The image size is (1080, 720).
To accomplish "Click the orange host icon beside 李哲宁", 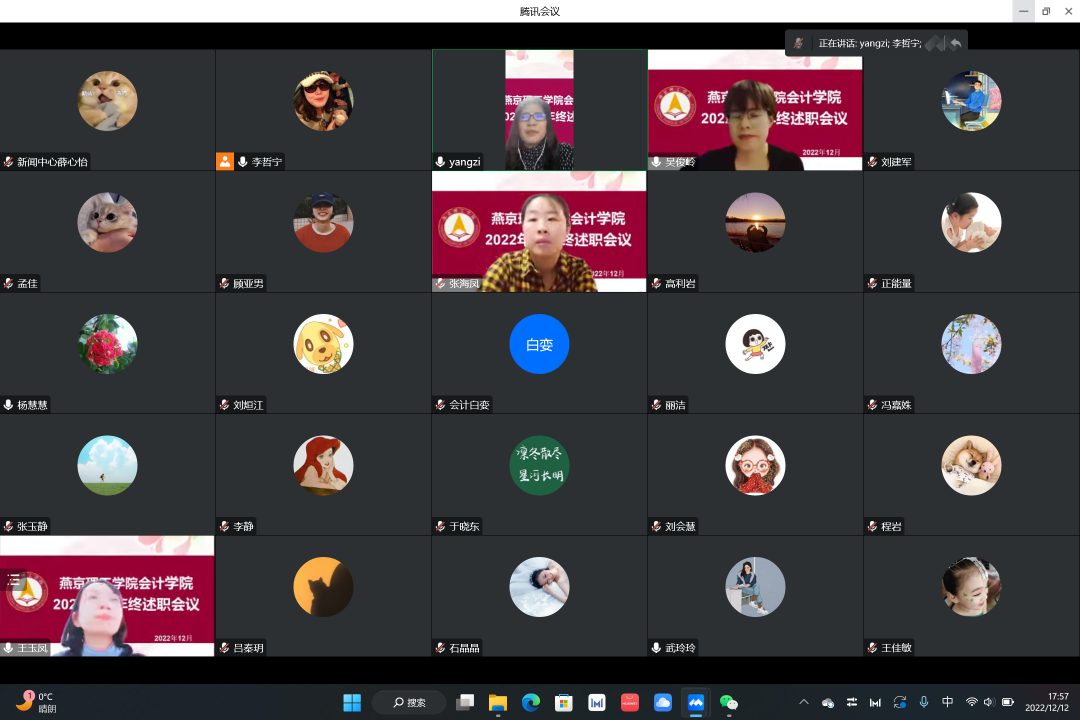I will click(225, 161).
